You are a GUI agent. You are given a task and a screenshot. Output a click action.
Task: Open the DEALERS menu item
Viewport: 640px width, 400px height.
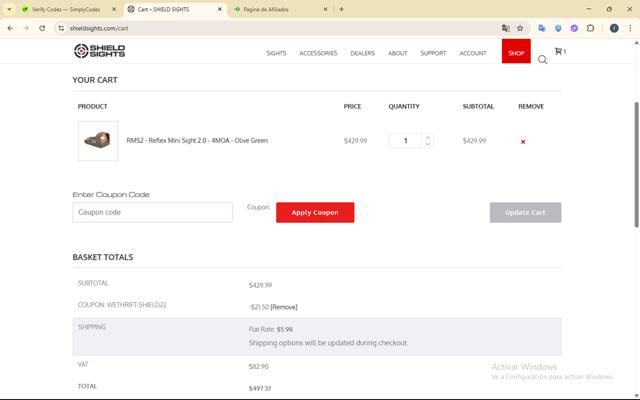pos(362,53)
